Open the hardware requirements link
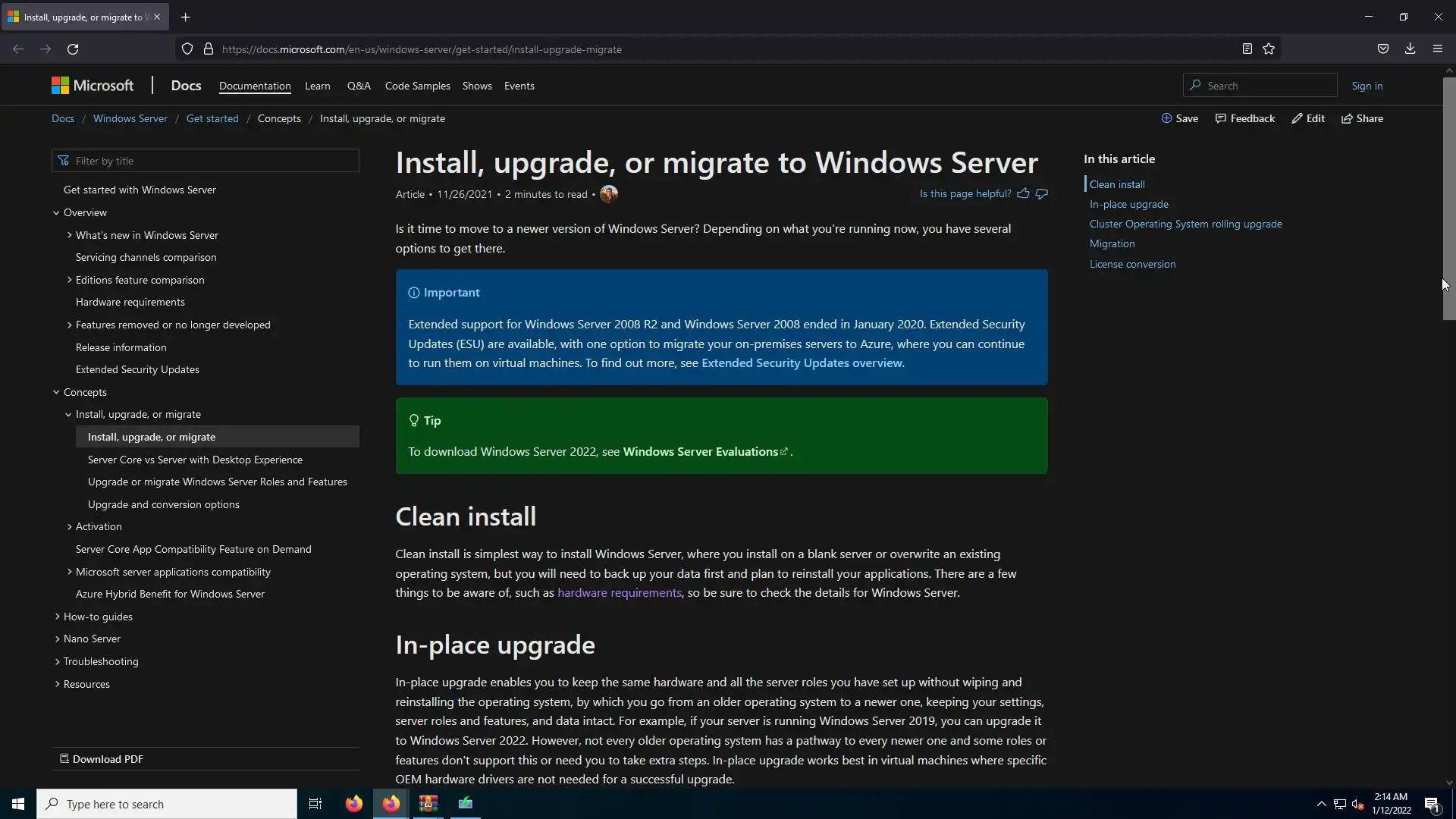Viewport: 1456px width, 819px height. tap(619, 593)
